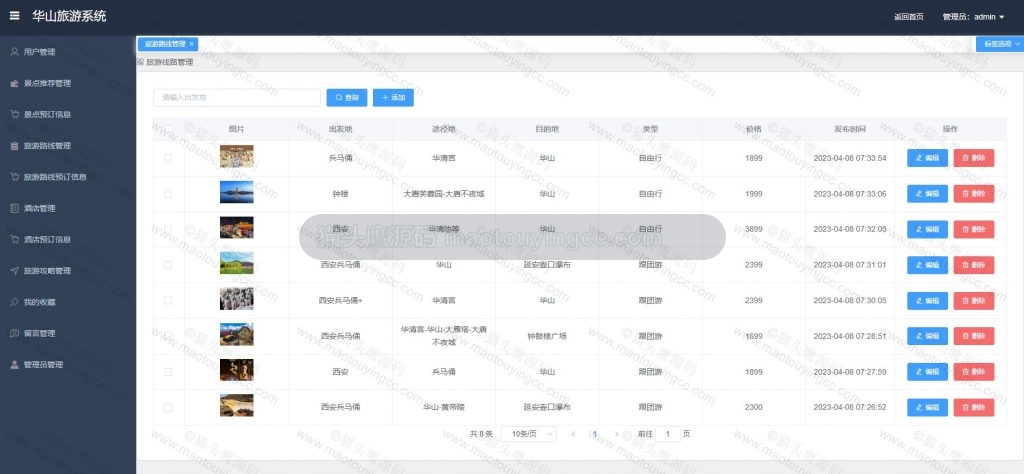Click the 钟鼓楼广场 destination cell

547,336
